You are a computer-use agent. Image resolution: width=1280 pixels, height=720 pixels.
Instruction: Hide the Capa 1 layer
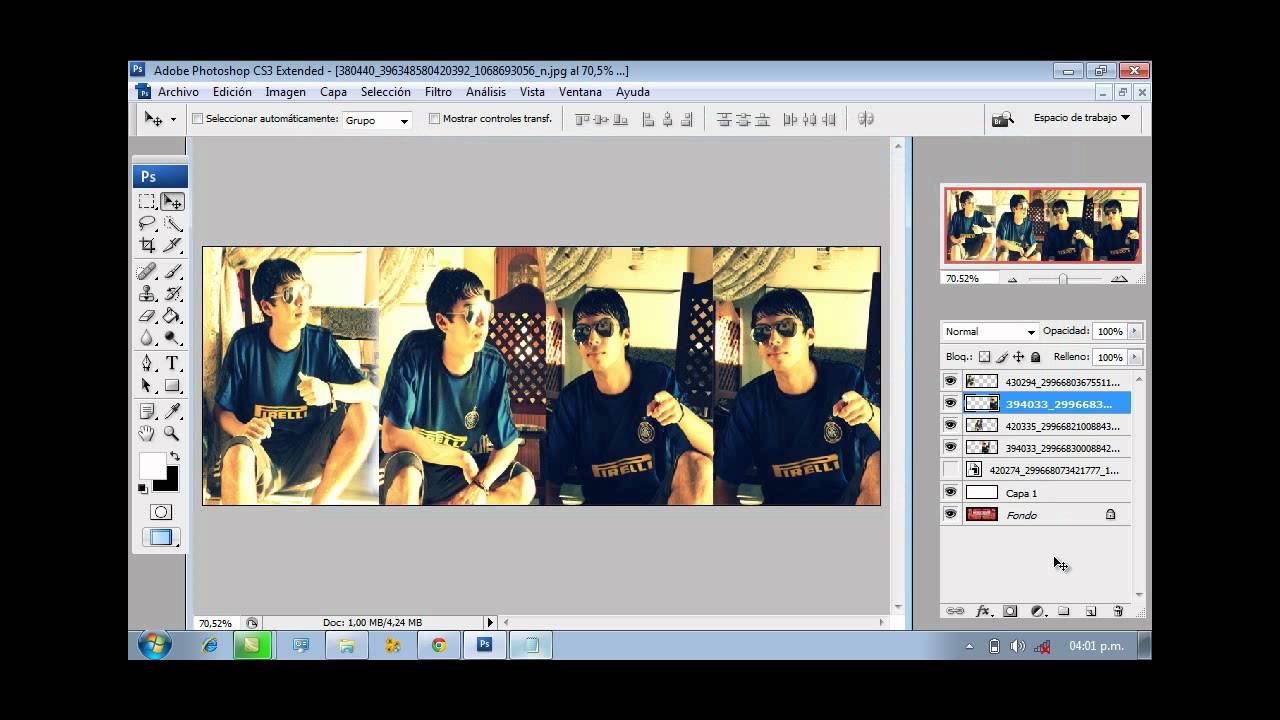(x=950, y=492)
